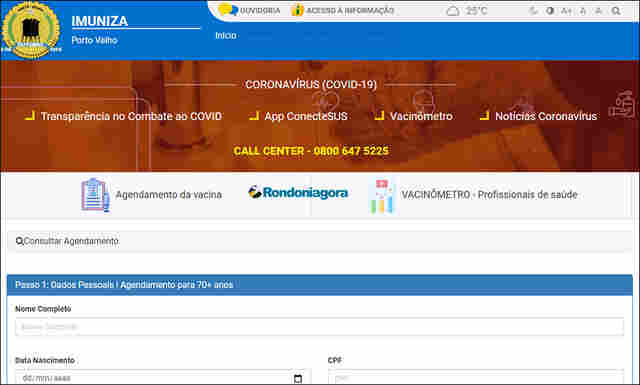
Task: Toggle high contrast mode icon
Action: [550, 11]
